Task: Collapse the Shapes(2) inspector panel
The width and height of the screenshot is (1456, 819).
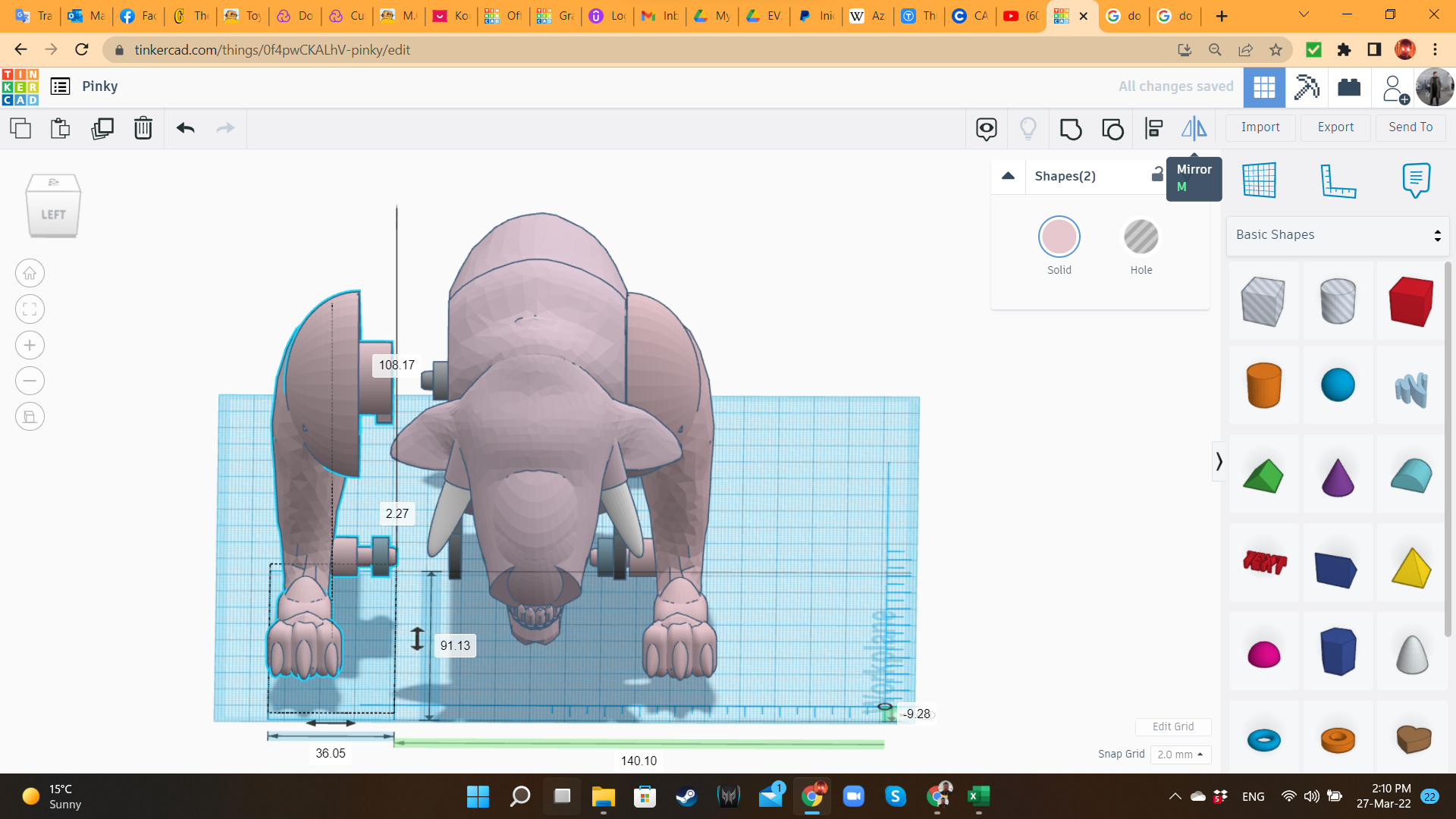Action: (1008, 176)
